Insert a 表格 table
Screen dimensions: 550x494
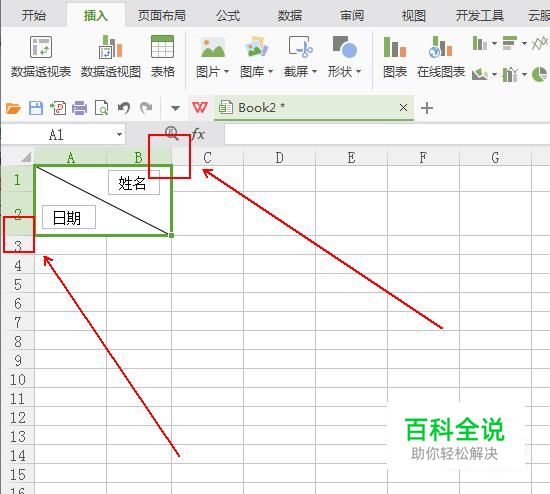162,56
